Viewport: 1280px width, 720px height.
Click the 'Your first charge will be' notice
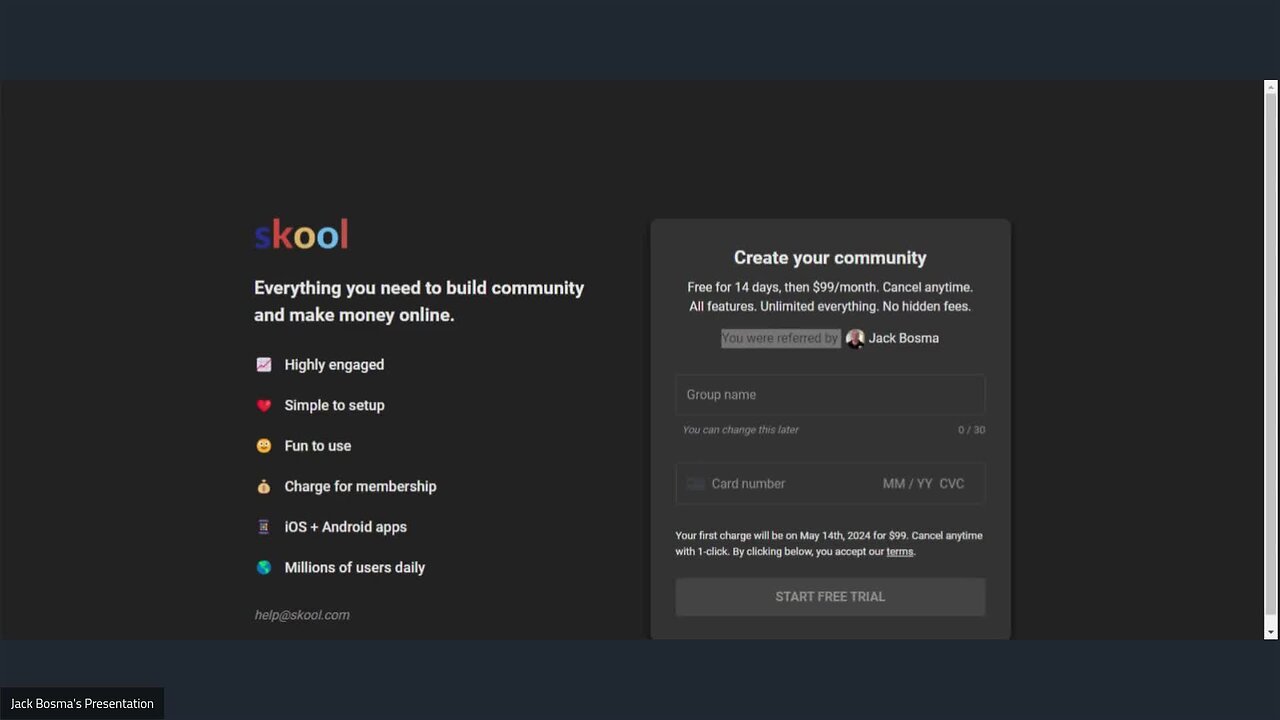coord(829,544)
